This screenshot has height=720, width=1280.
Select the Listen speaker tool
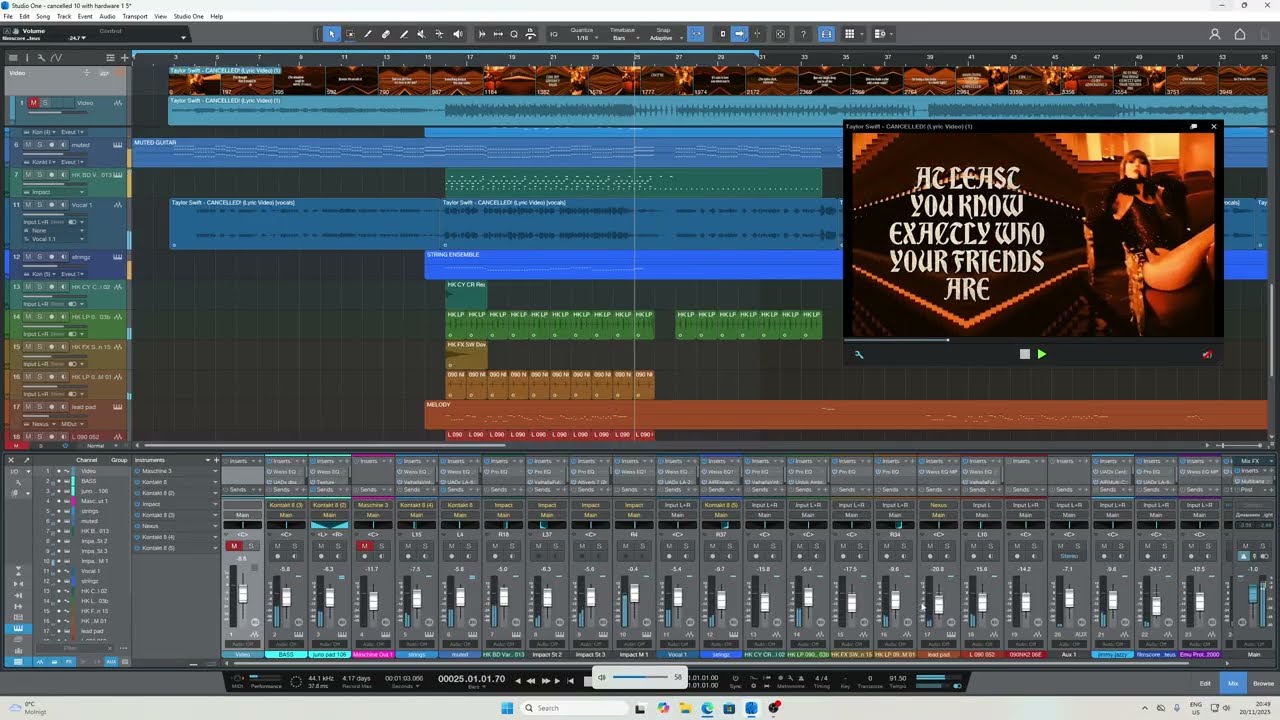click(458, 34)
